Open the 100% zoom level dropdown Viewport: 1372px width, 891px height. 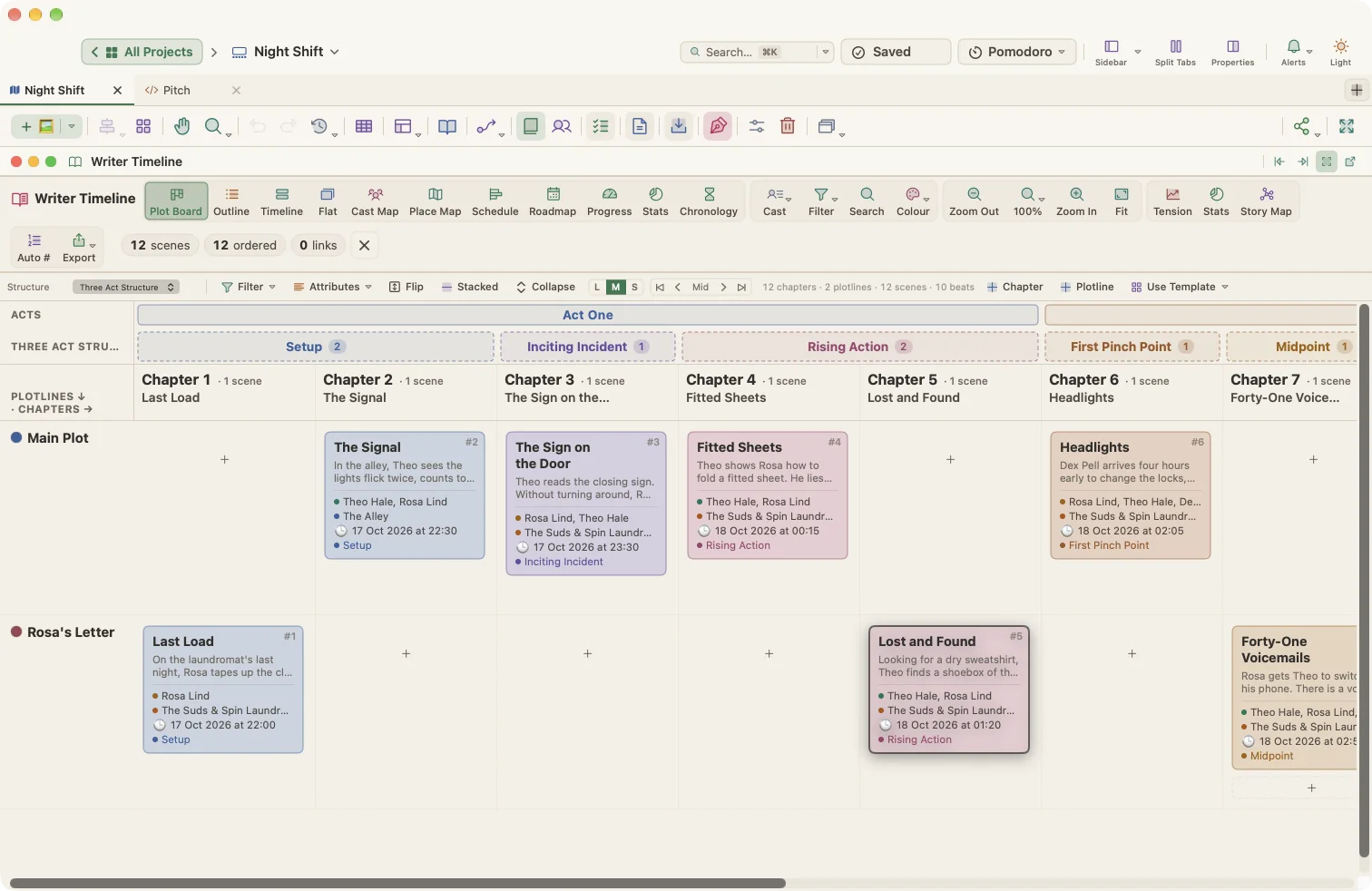pyautogui.click(x=1028, y=201)
